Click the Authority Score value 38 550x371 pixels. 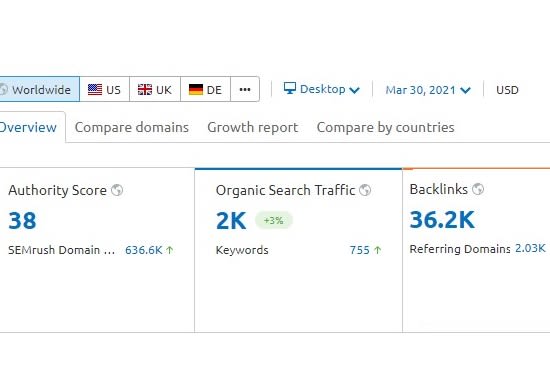pyautogui.click(x=22, y=221)
